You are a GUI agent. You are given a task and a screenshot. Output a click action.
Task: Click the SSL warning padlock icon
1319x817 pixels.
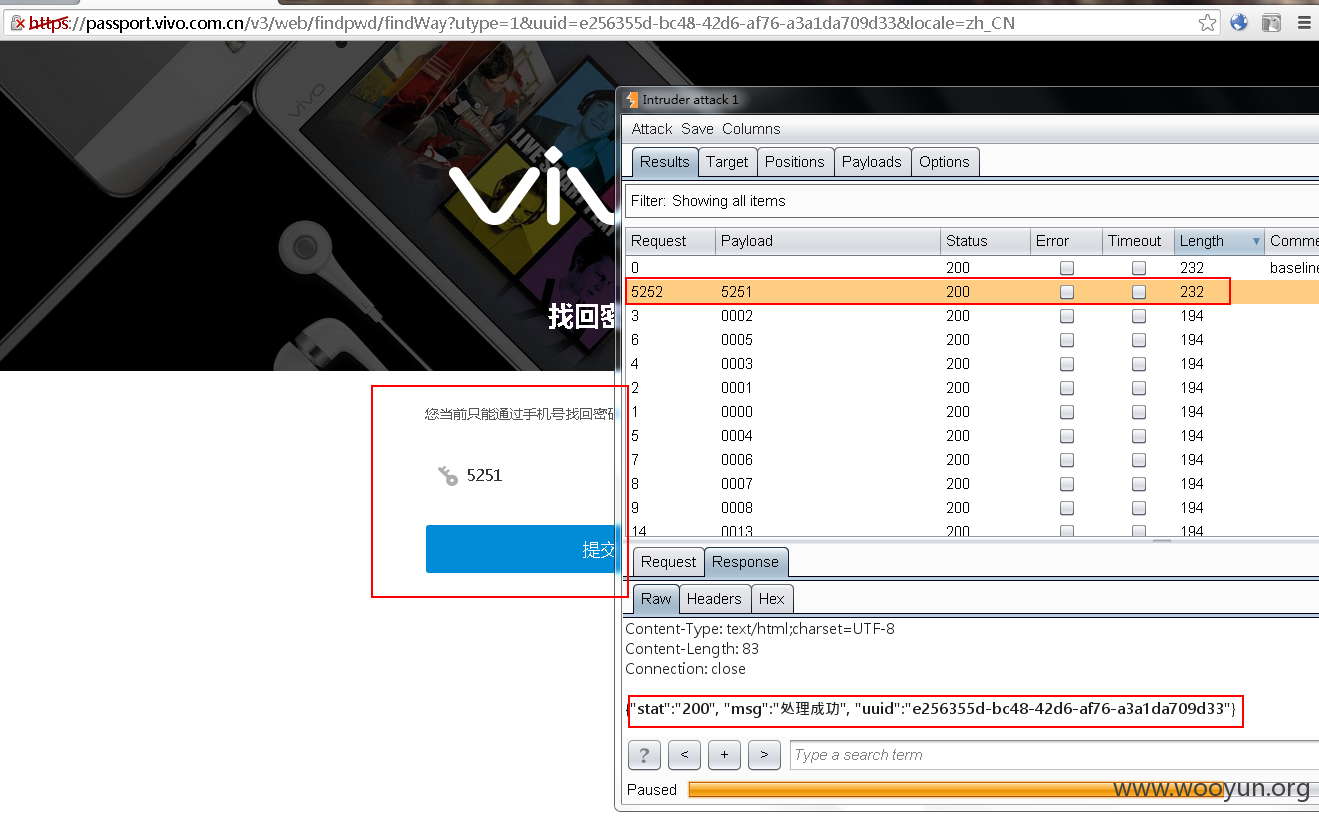[18, 22]
